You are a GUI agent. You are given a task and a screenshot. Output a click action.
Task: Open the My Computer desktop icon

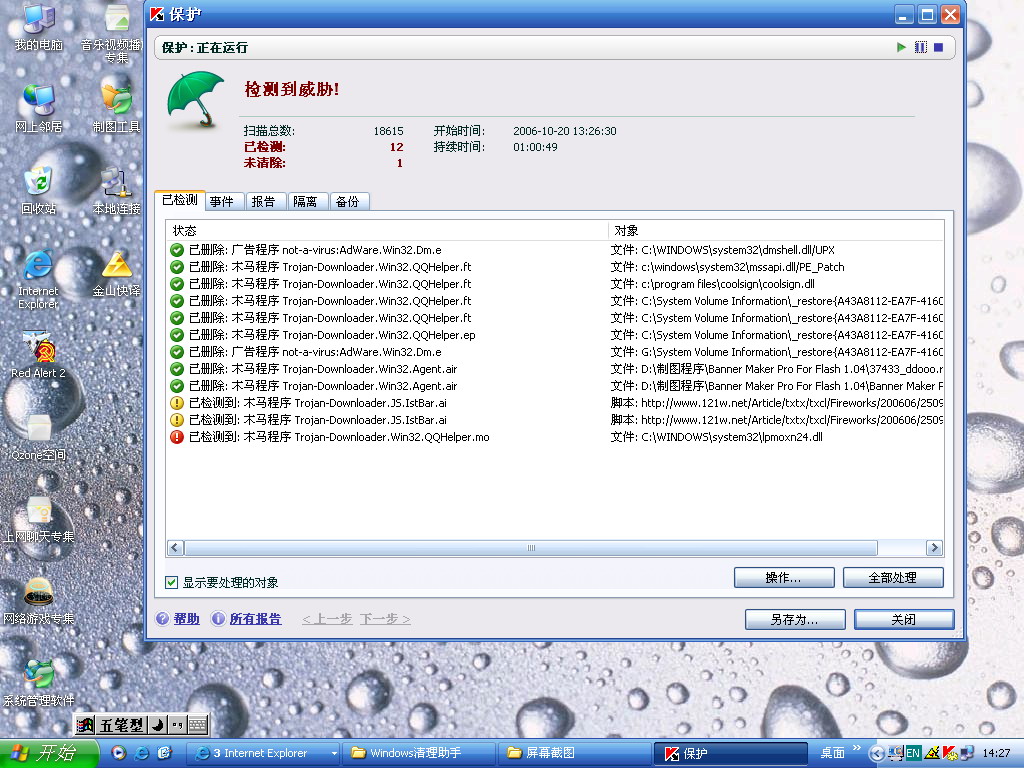[x=39, y=27]
